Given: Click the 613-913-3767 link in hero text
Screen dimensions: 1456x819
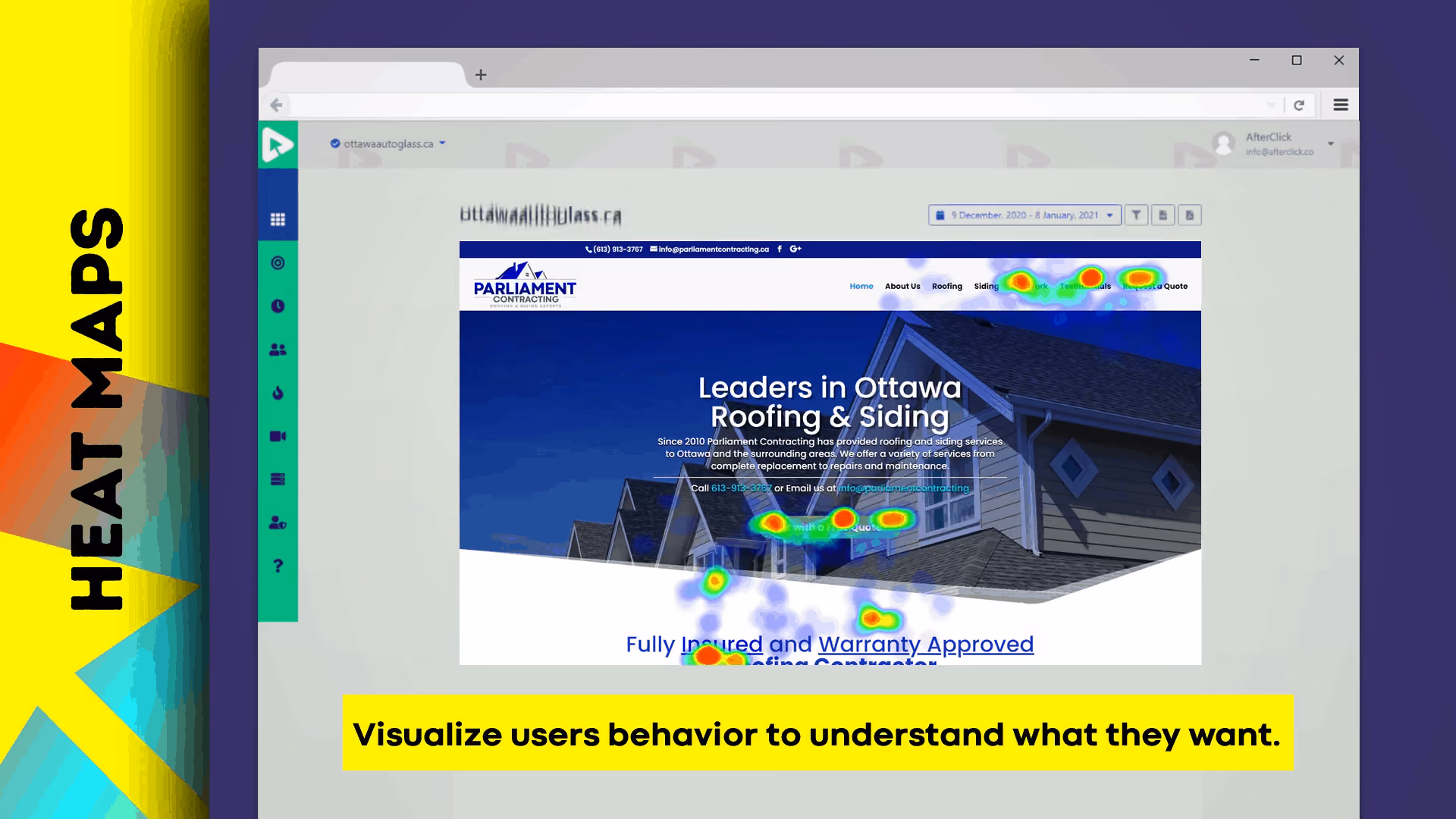Looking at the screenshot, I should (741, 488).
